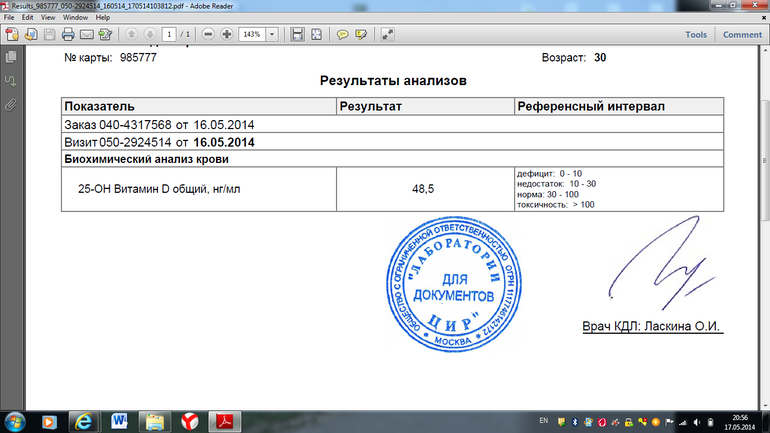Open the attachments paperclip panel

tap(11, 105)
